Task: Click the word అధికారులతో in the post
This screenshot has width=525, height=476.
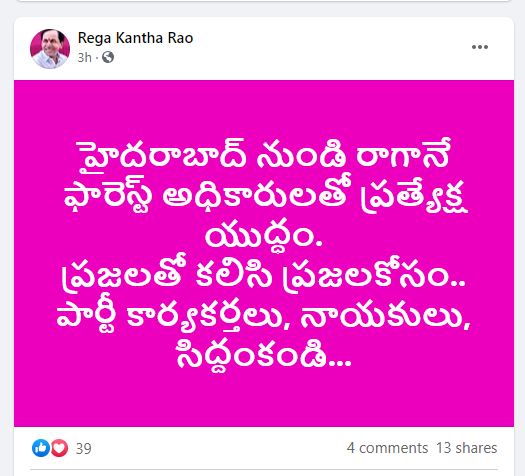Action: [x=255, y=194]
